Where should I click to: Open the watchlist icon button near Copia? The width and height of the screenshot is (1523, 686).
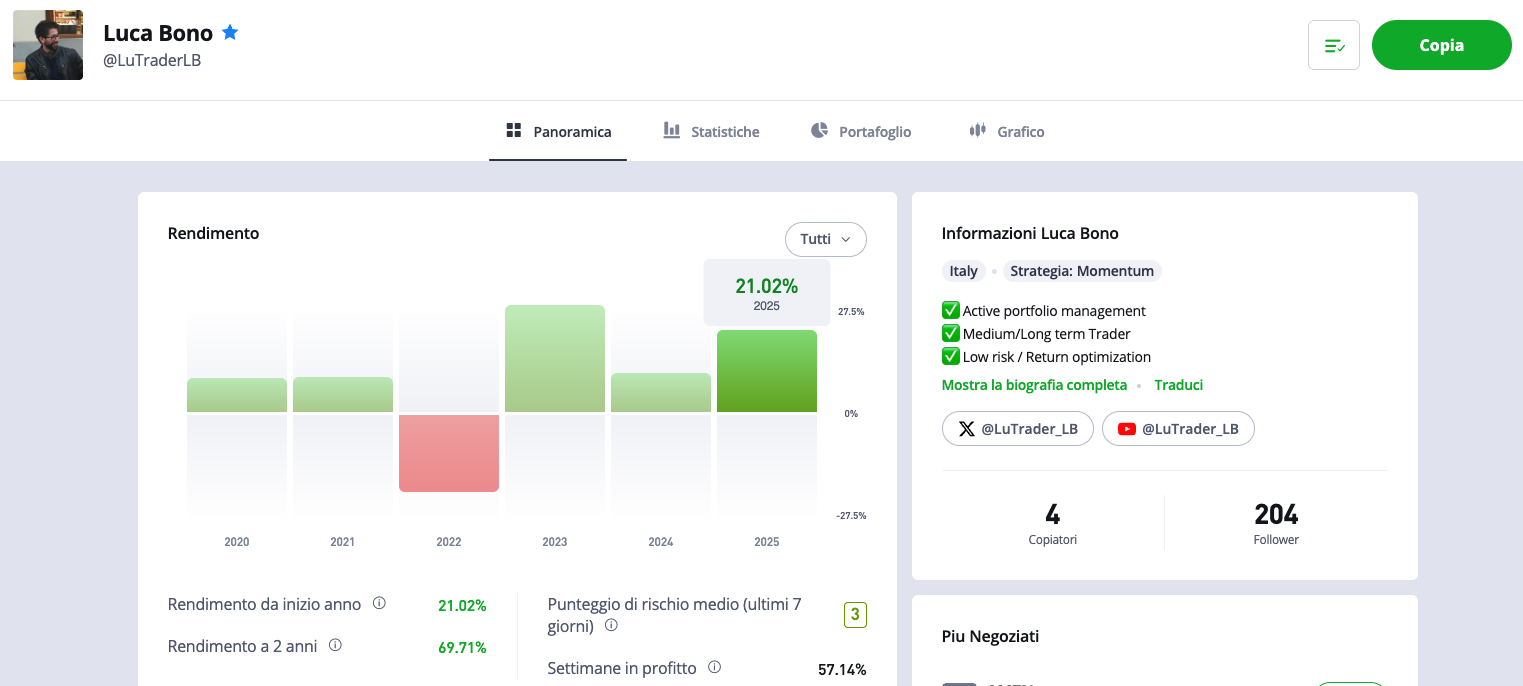click(1333, 45)
